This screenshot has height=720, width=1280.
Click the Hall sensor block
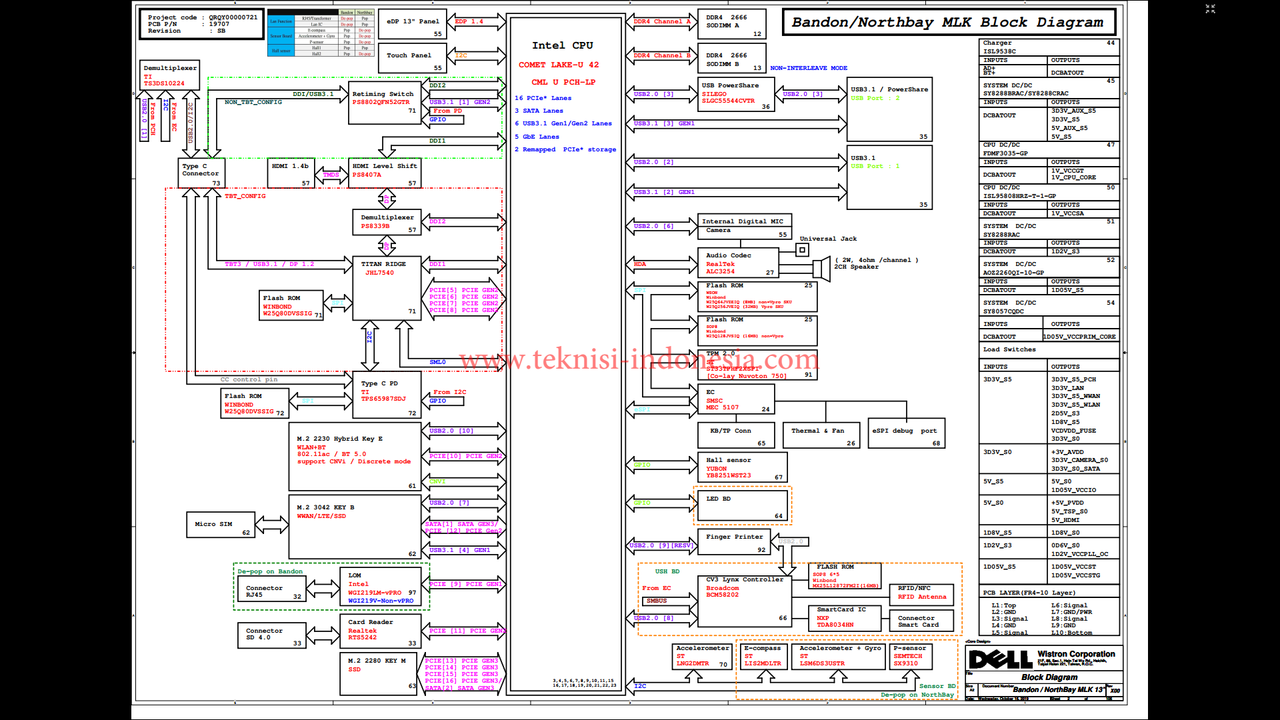tap(743, 466)
